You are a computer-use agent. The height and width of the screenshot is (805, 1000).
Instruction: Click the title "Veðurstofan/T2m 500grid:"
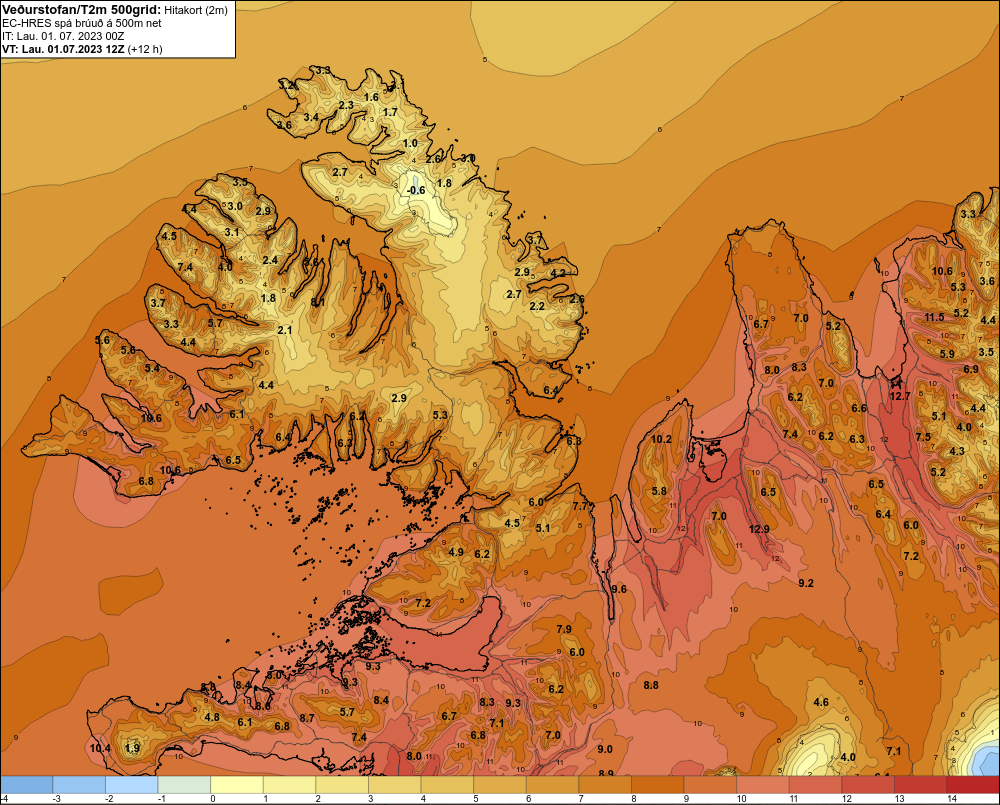(x=81, y=10)
